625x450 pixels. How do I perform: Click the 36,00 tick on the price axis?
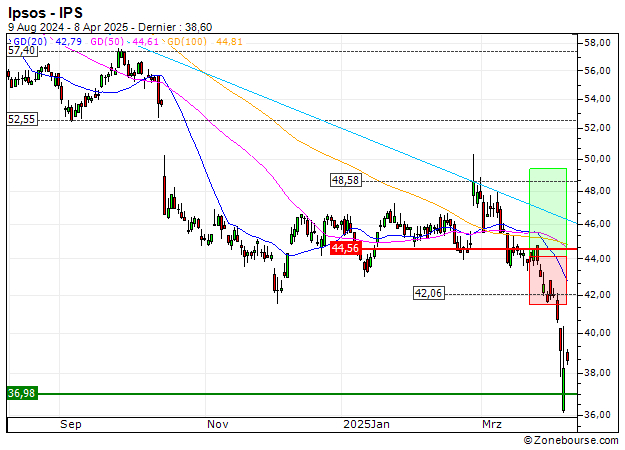[597, 415]
